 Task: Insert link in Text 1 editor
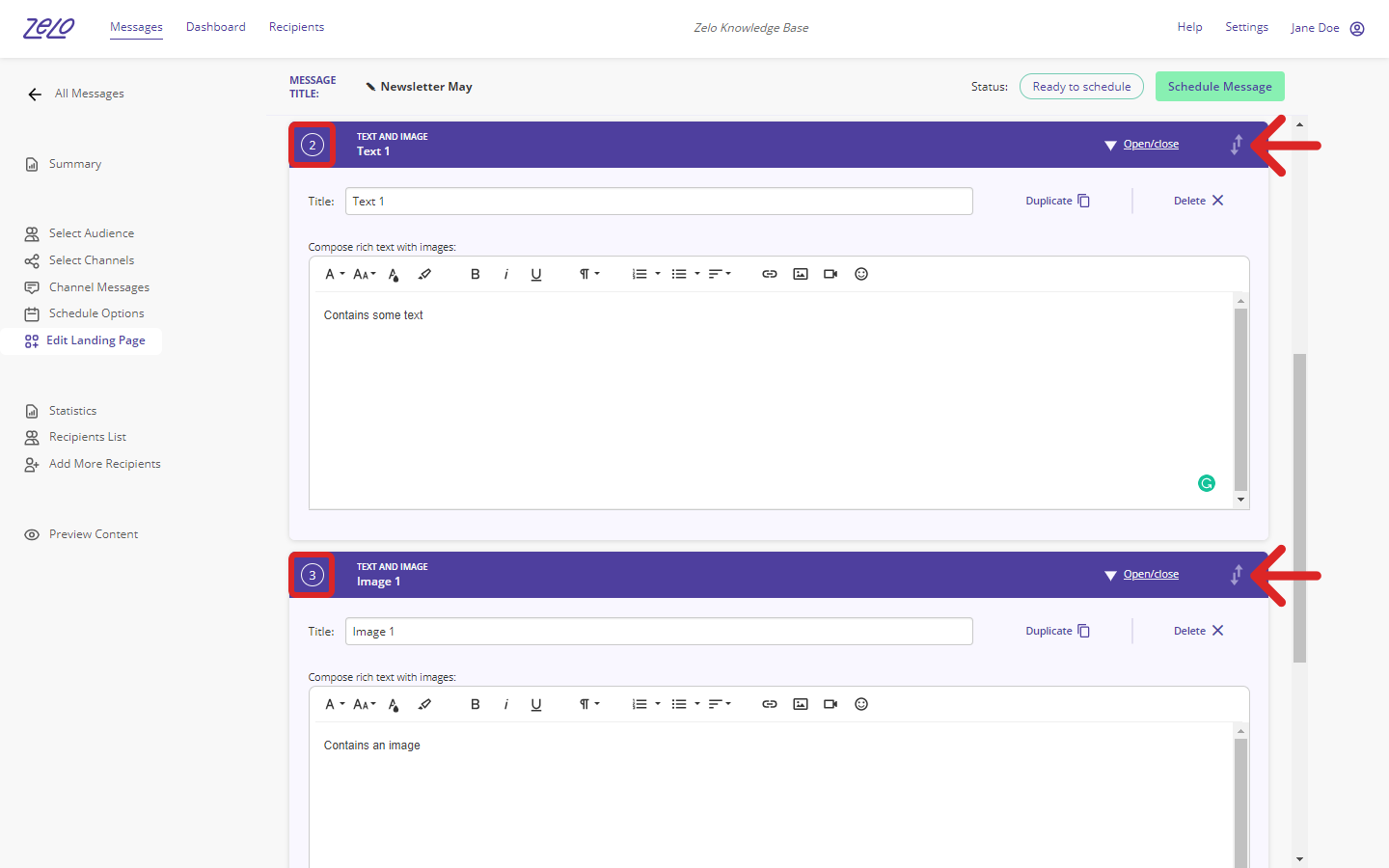pyautogui.click(x=770, y=274)
